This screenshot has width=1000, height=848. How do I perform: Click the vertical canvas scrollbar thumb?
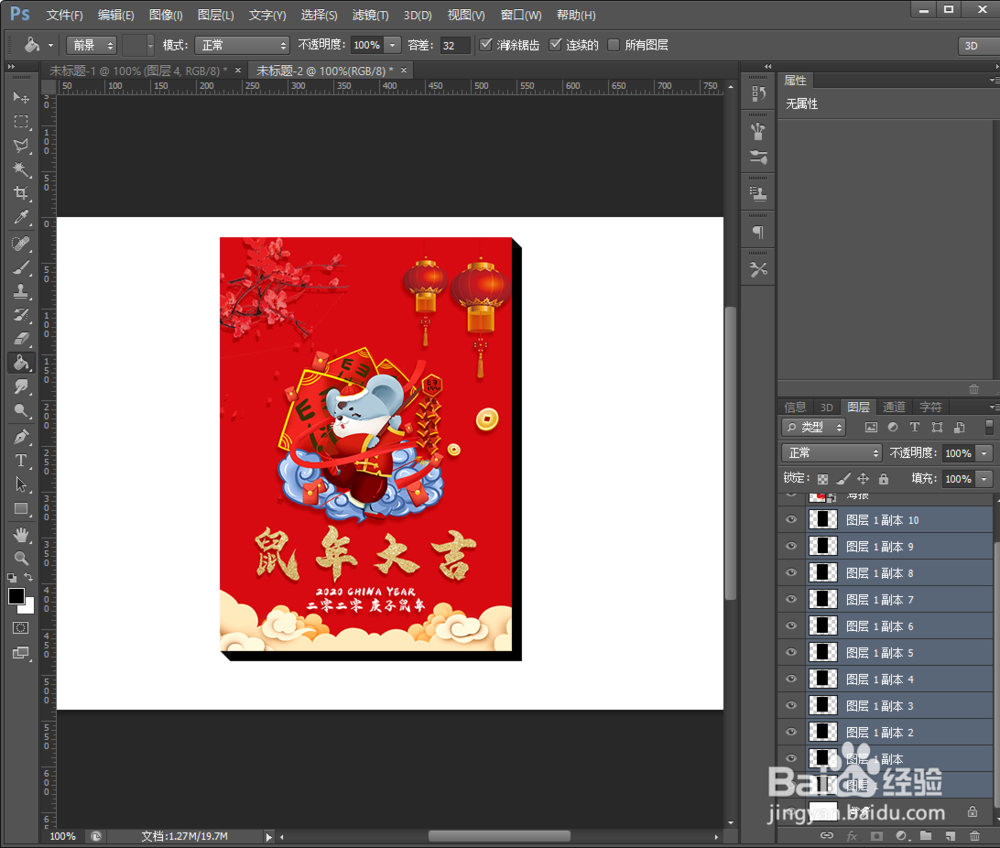tap(730, 453)
